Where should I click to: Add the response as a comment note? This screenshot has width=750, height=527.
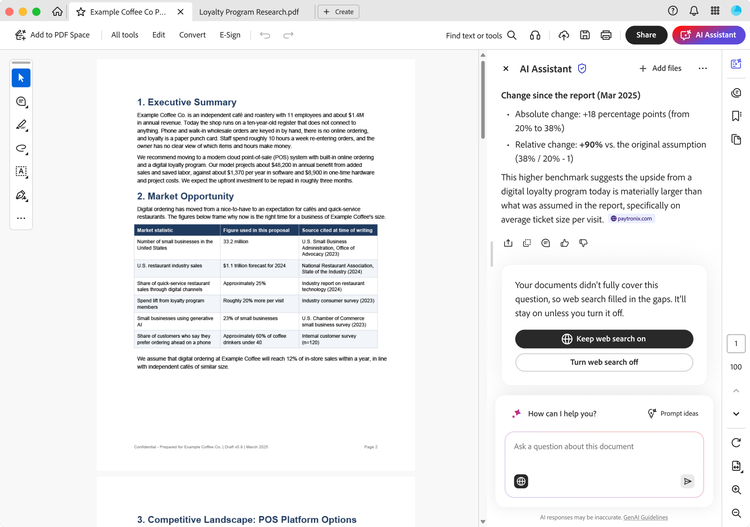coord(545,243)
